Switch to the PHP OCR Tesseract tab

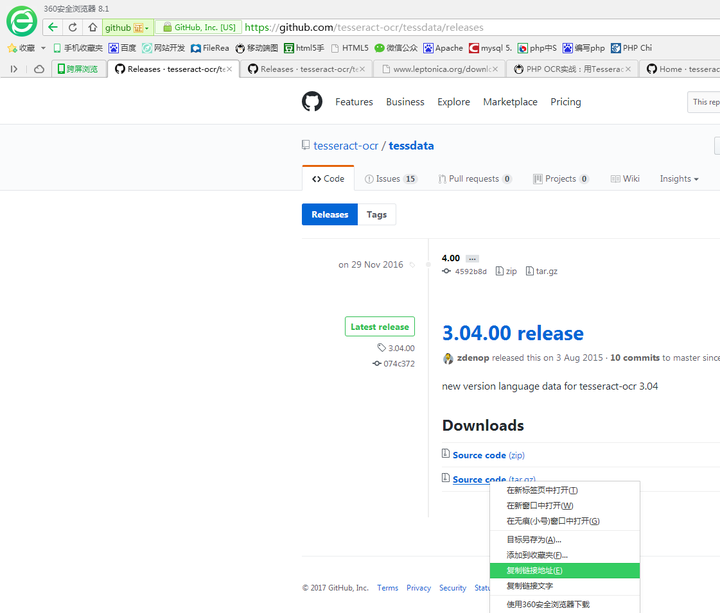tap(573, 69)
